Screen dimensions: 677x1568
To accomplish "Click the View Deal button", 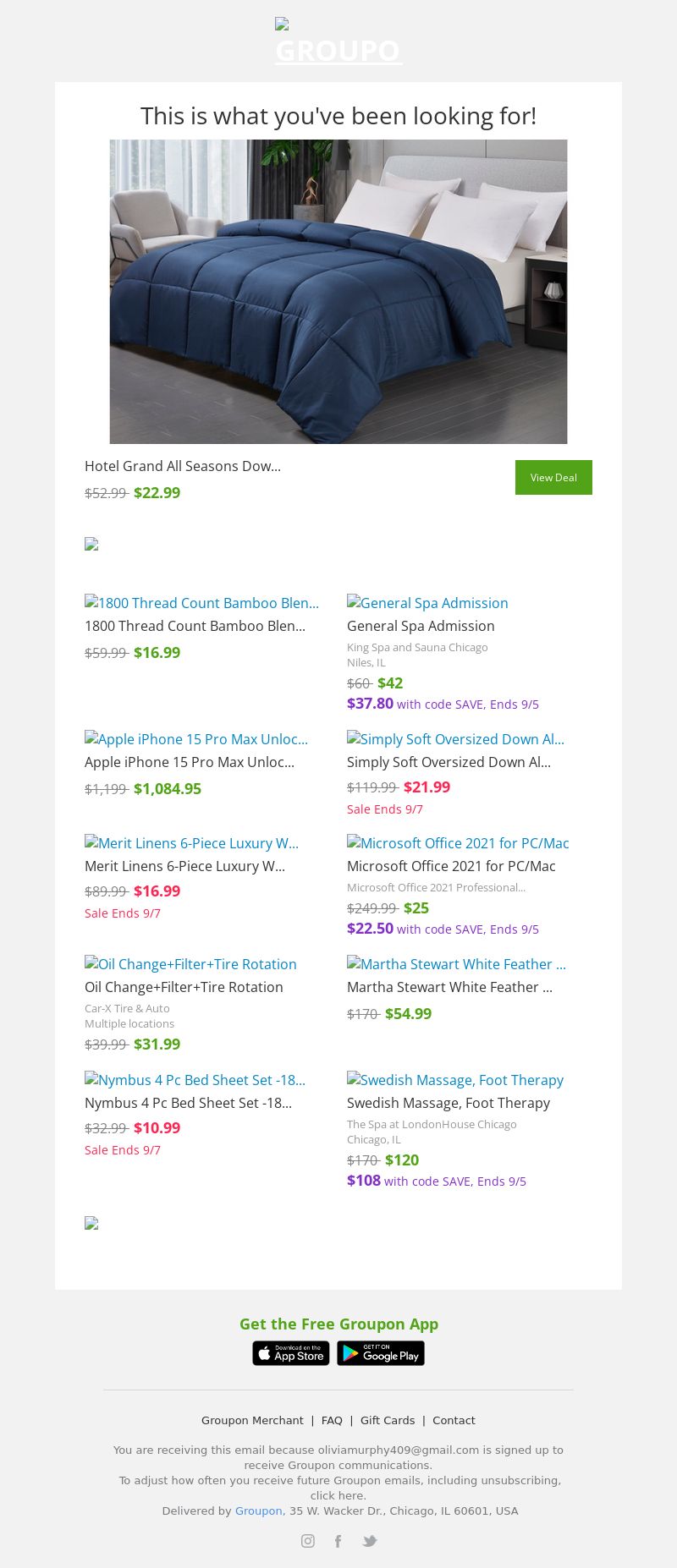I will click(x=553, y=477).
